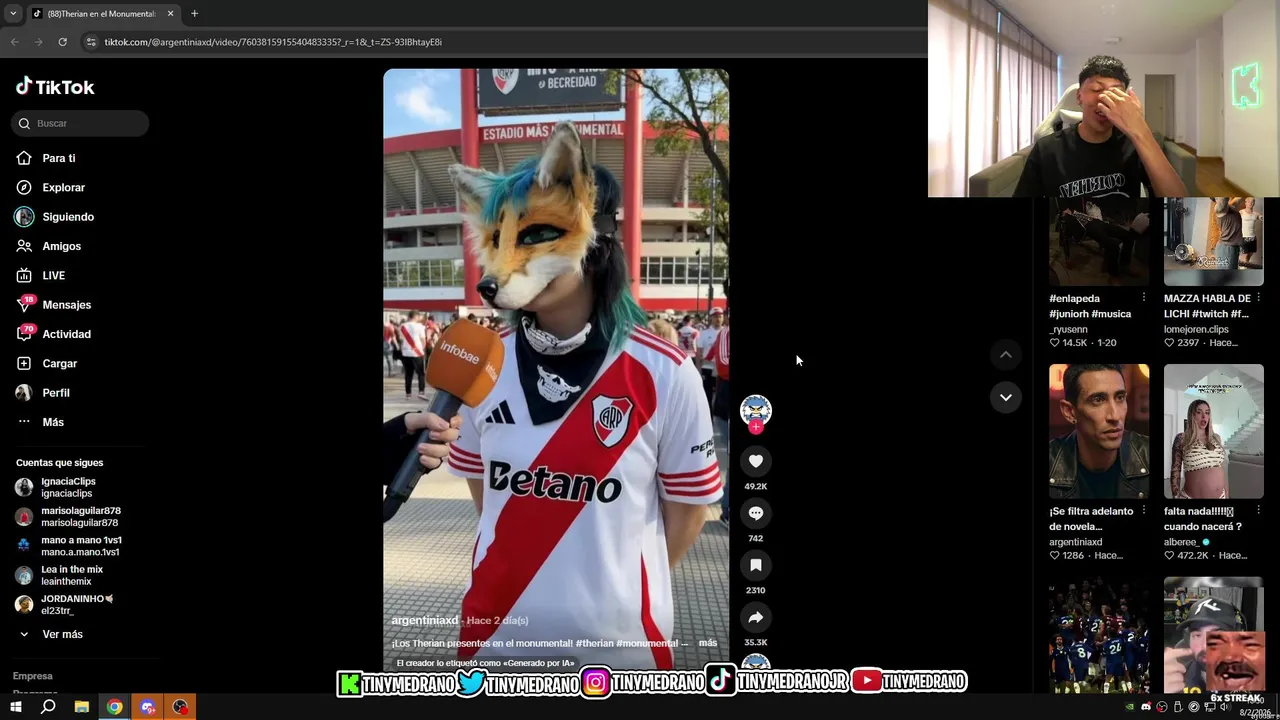Open the tab search dropdown arrow

pos(12,14)
